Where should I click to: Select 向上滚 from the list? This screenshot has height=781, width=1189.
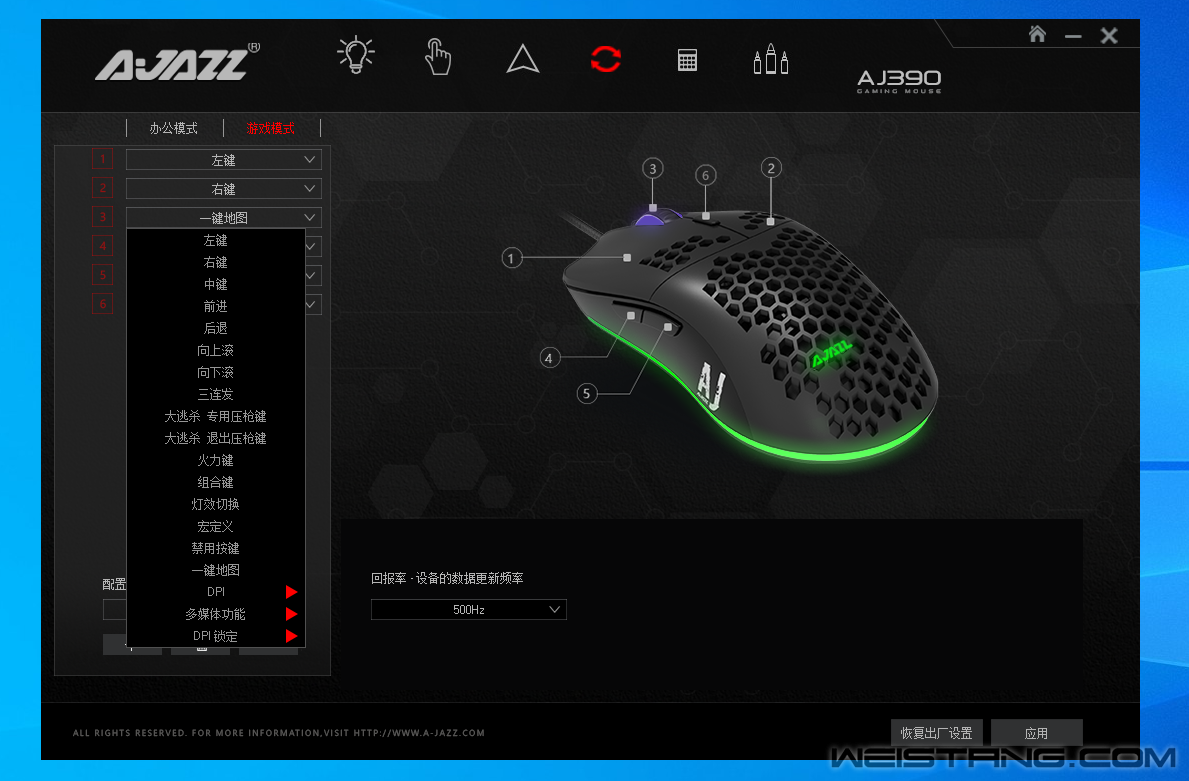pyautogui.click(x=215, y=350)
